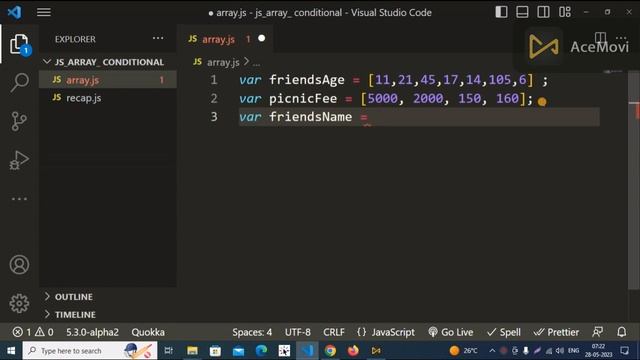Open array.js in the file tree
Image resolution: width=640 pixels, height=360 pixels.
coord(108,80)
